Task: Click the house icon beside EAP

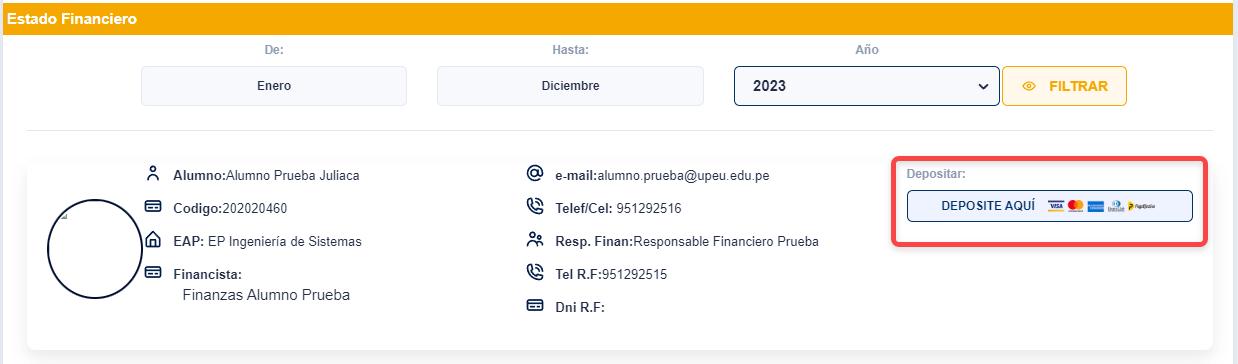Action: [153, 240]
